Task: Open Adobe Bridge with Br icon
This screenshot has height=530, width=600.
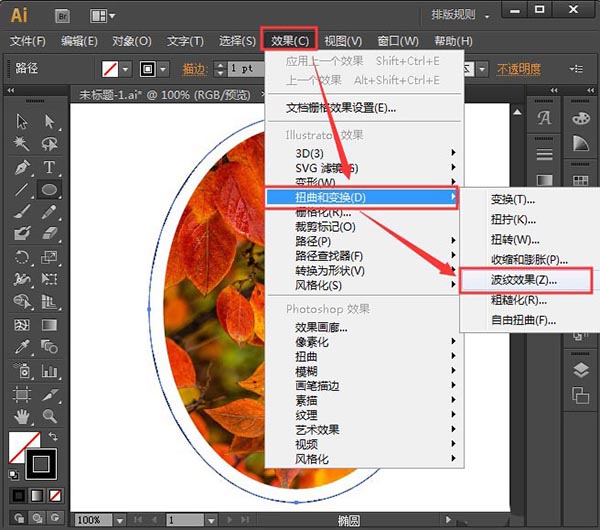Action: coord(62,16)
